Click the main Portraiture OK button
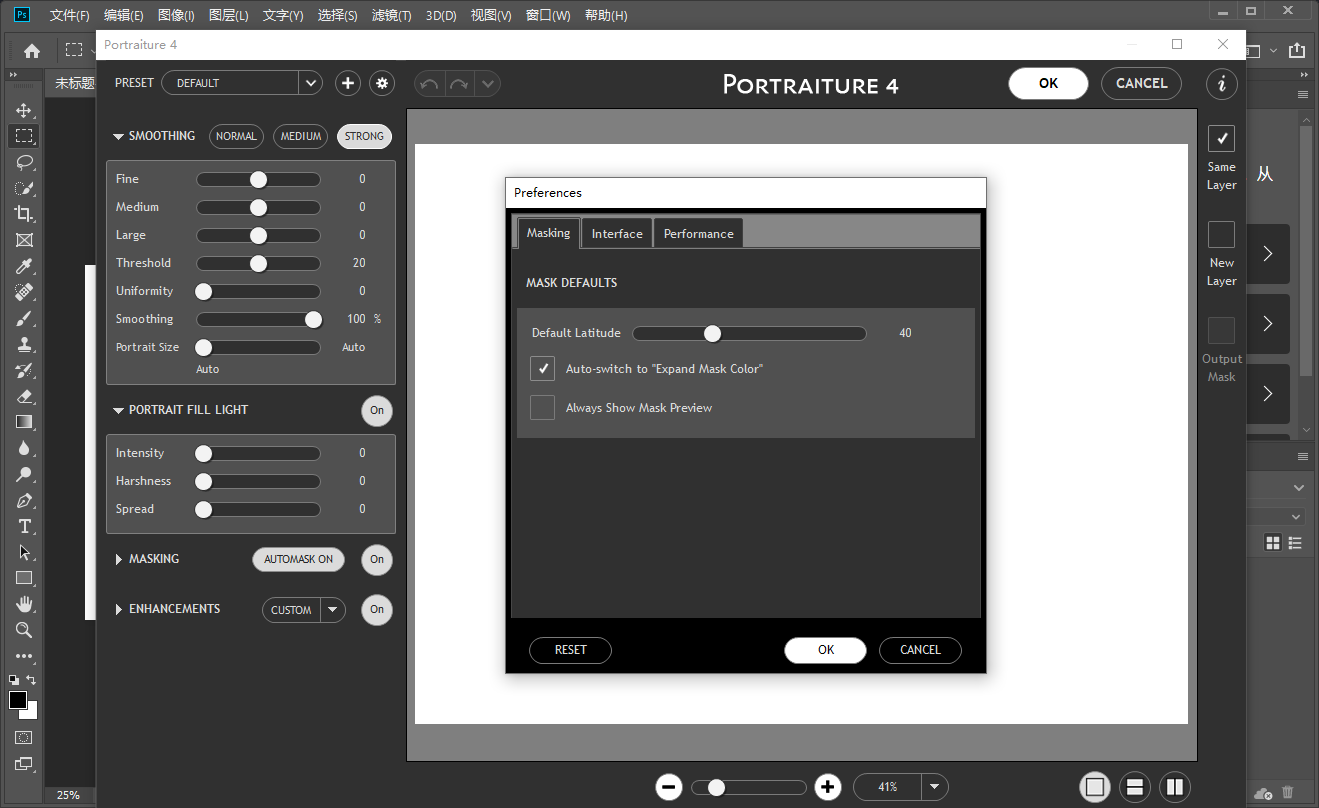The width and height of the screenshot is (1319, 808). 1048,84
